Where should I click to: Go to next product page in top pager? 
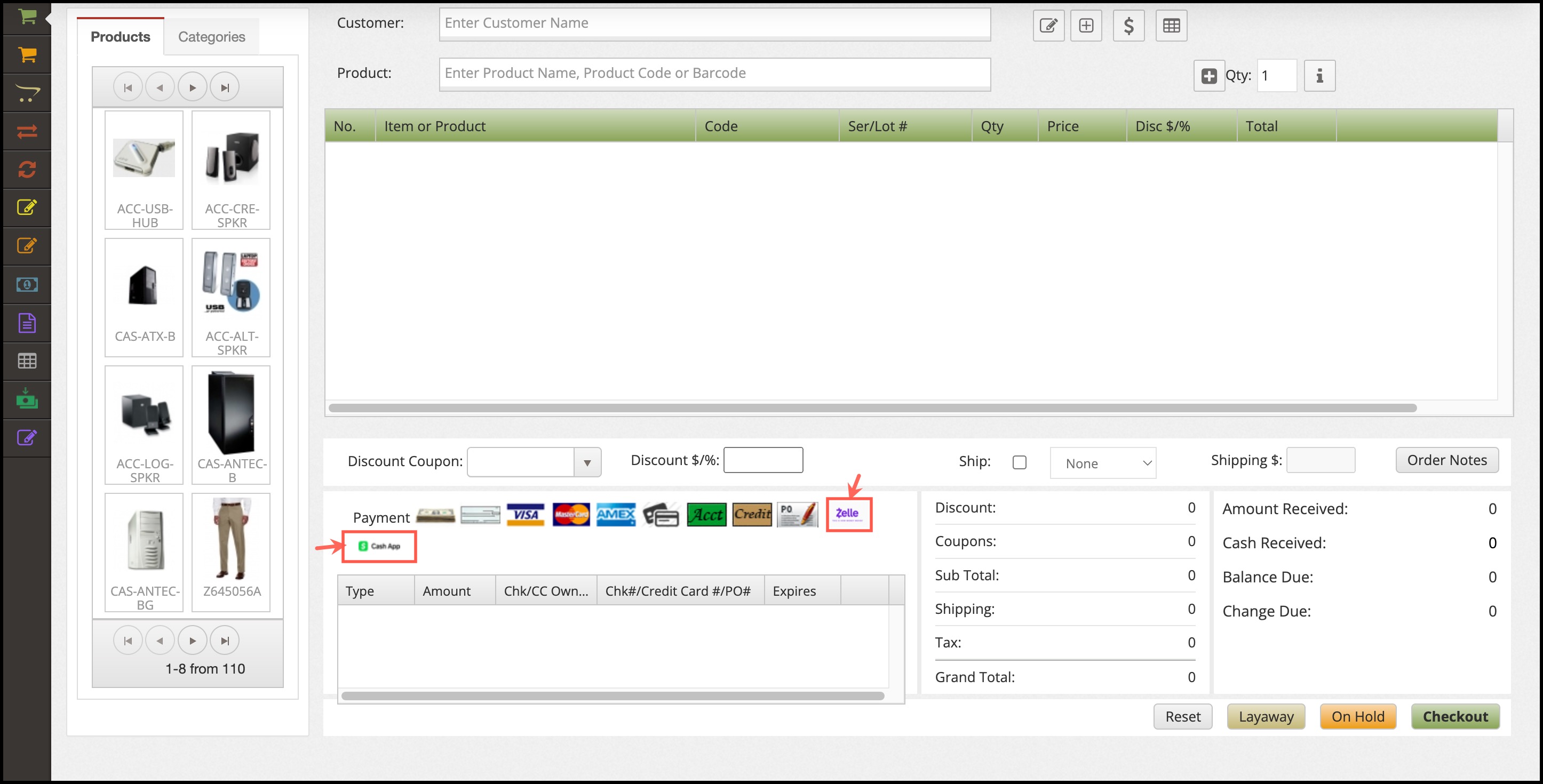[x=192, y=87]
